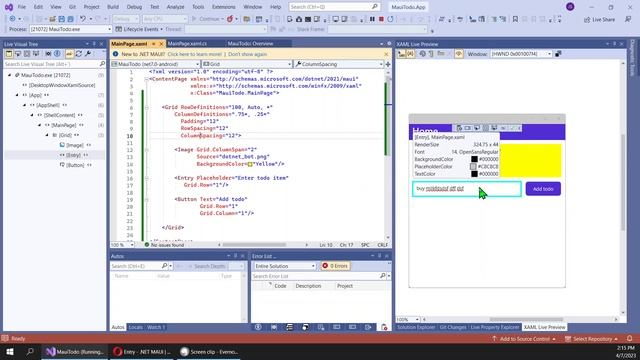Open the feedback icon beside Live Share
Image resolution: width=640 pixels, height=360 pixels.
(628, 19)
